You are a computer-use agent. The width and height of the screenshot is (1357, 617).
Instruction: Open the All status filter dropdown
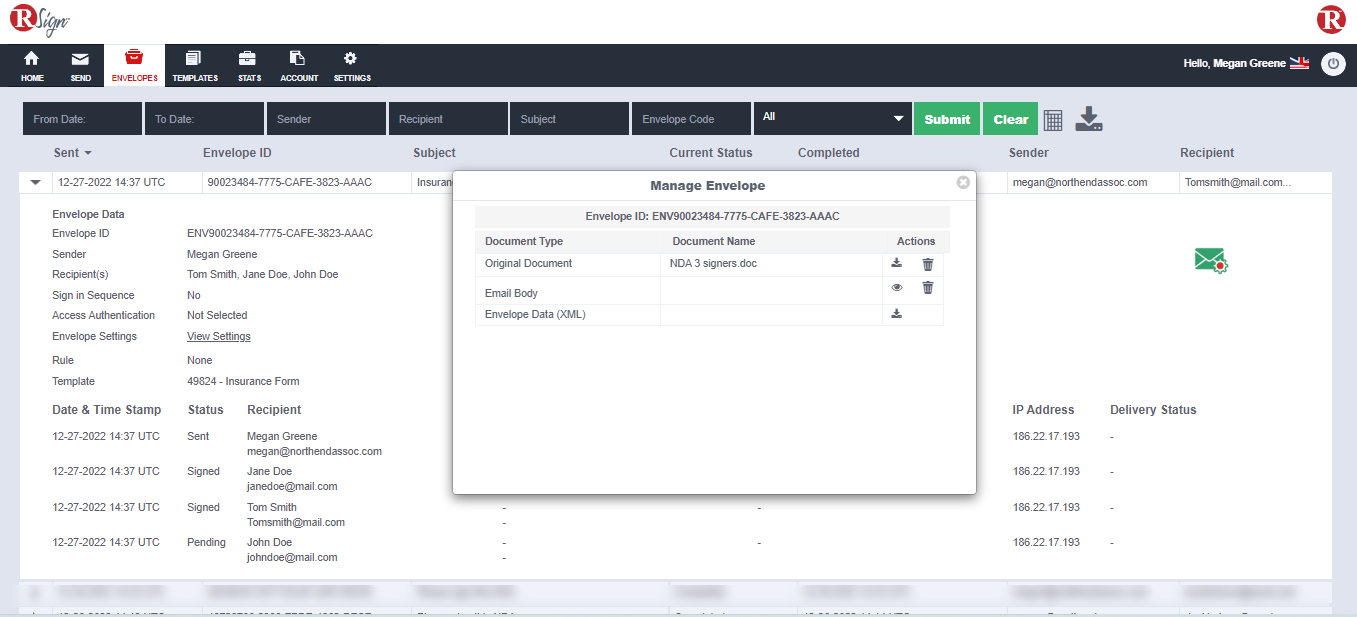tap(830, 117)
